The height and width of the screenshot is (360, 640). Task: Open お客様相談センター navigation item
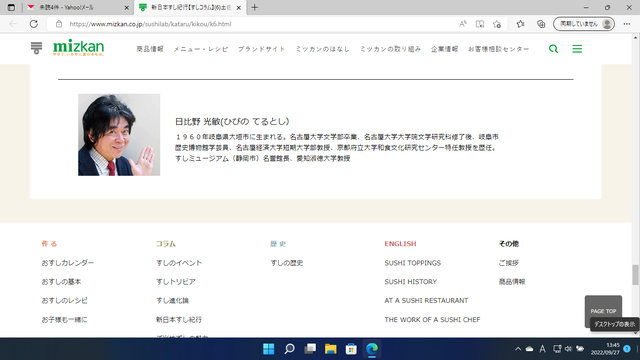coord(498,49)
